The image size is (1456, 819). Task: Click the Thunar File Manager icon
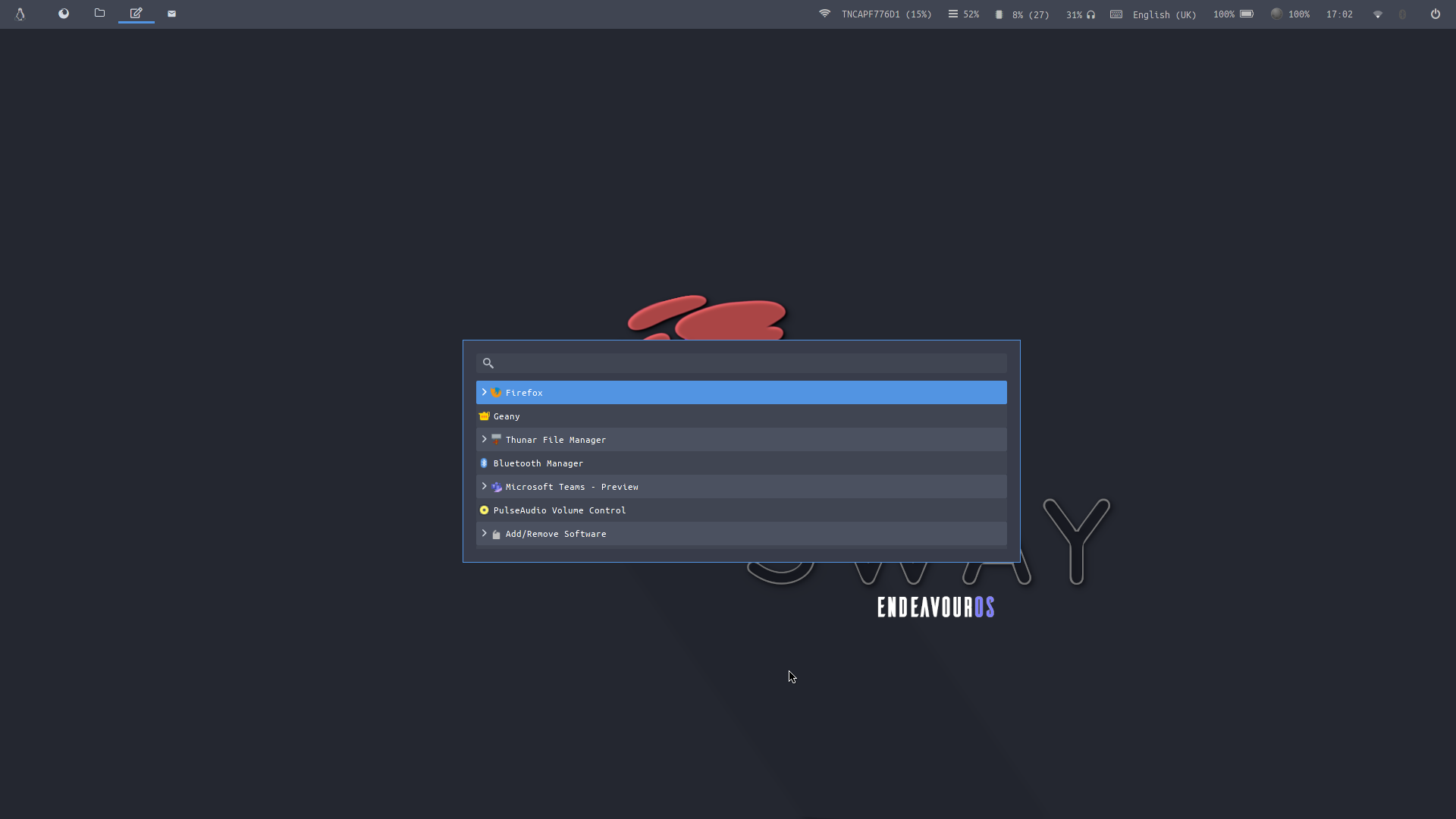coord(497,440)
